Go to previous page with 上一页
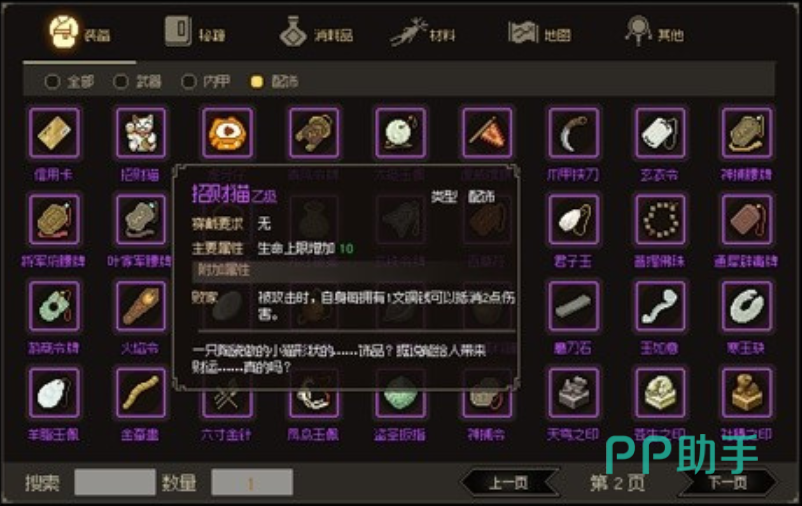 [x=509, y=482]
